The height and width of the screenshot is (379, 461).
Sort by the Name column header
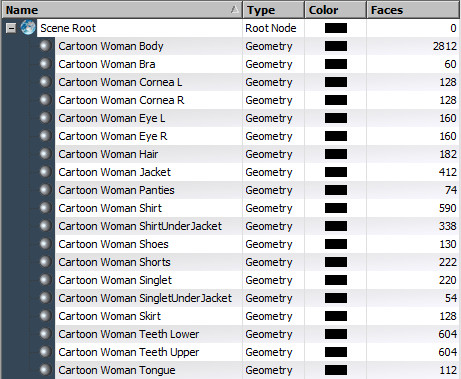coord(122,10)
